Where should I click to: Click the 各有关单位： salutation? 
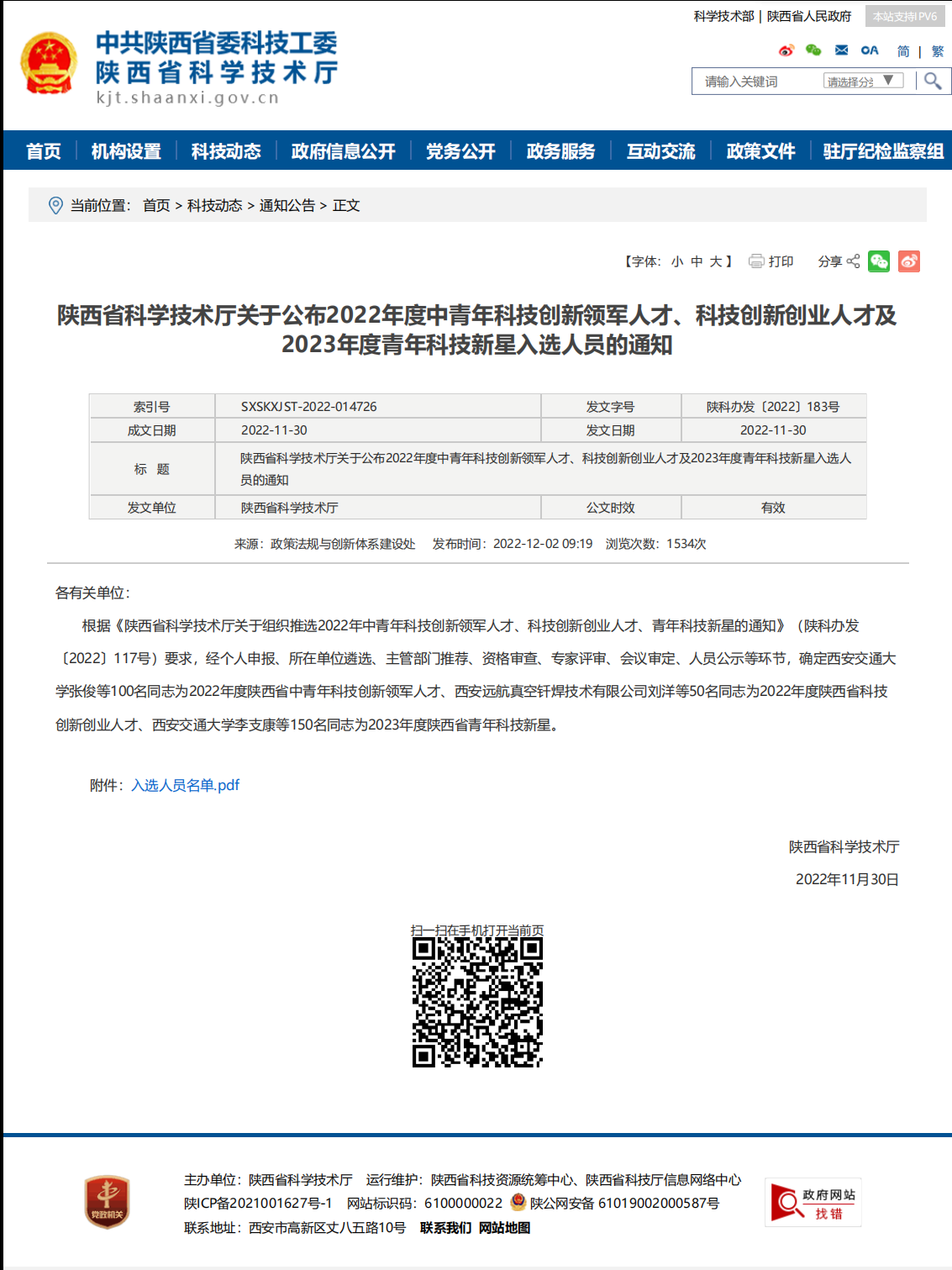click(x=92, y=593)
